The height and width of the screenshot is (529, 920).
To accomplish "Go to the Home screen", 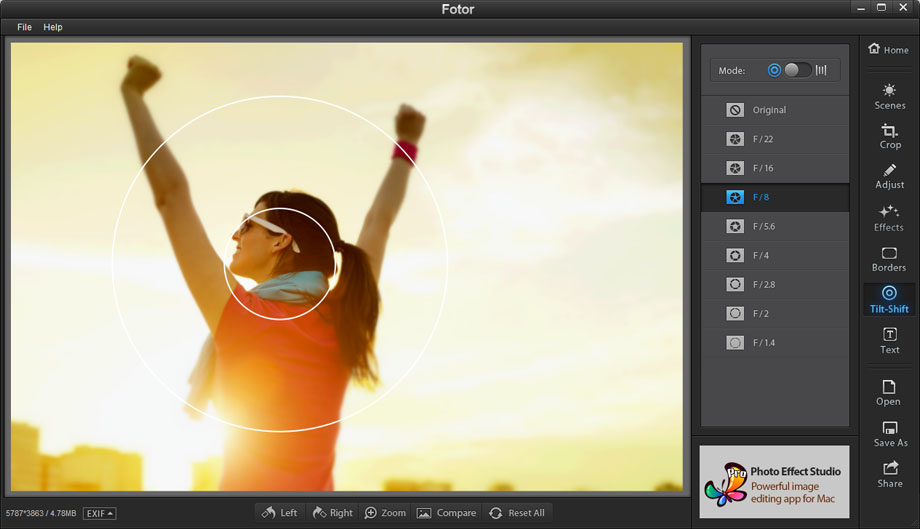I will point(888,49).
